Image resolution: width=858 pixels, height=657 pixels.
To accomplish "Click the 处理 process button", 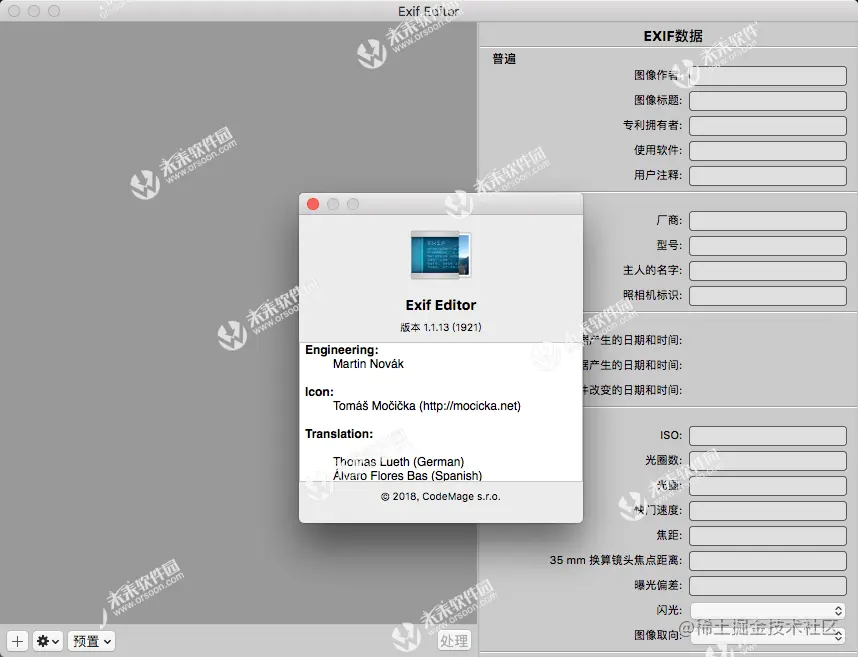I will (x=454, y=641).
